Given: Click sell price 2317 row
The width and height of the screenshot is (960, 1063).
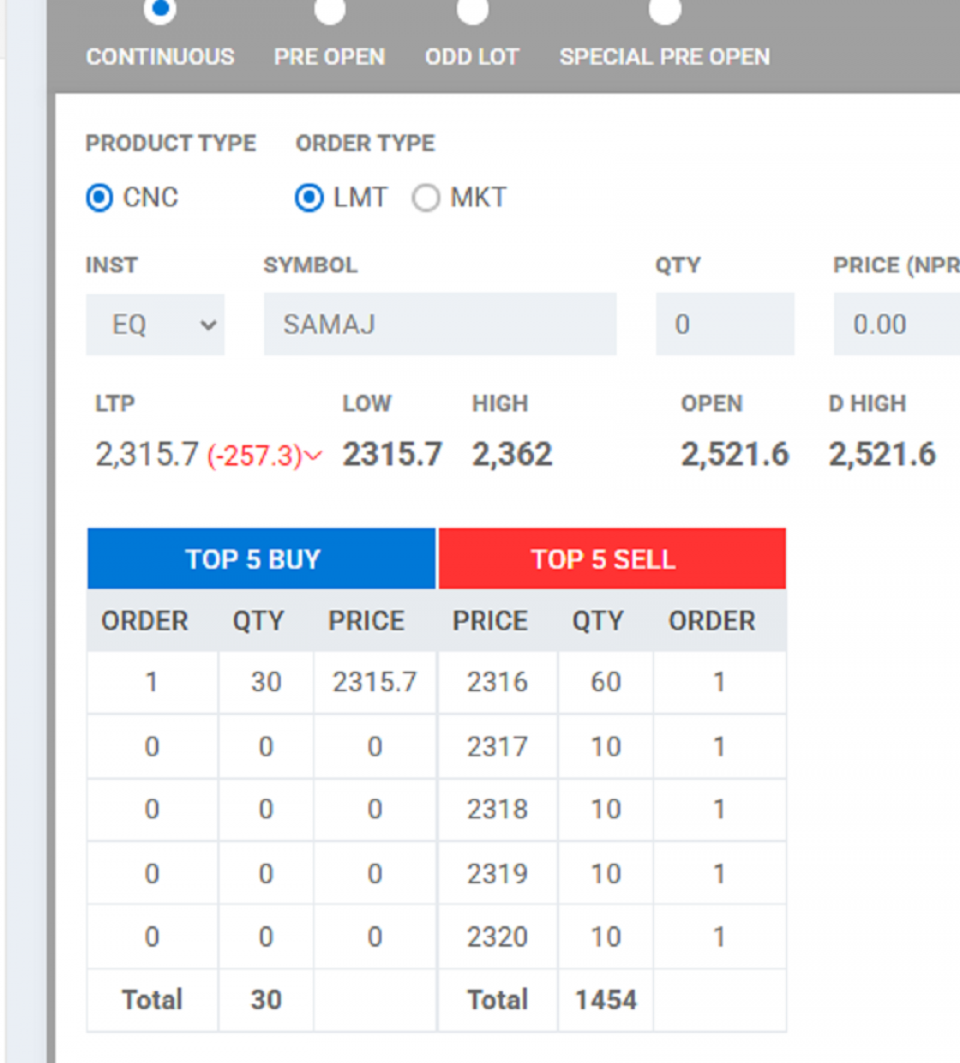Looking at the screenshot, I should [x=497, y=746].
